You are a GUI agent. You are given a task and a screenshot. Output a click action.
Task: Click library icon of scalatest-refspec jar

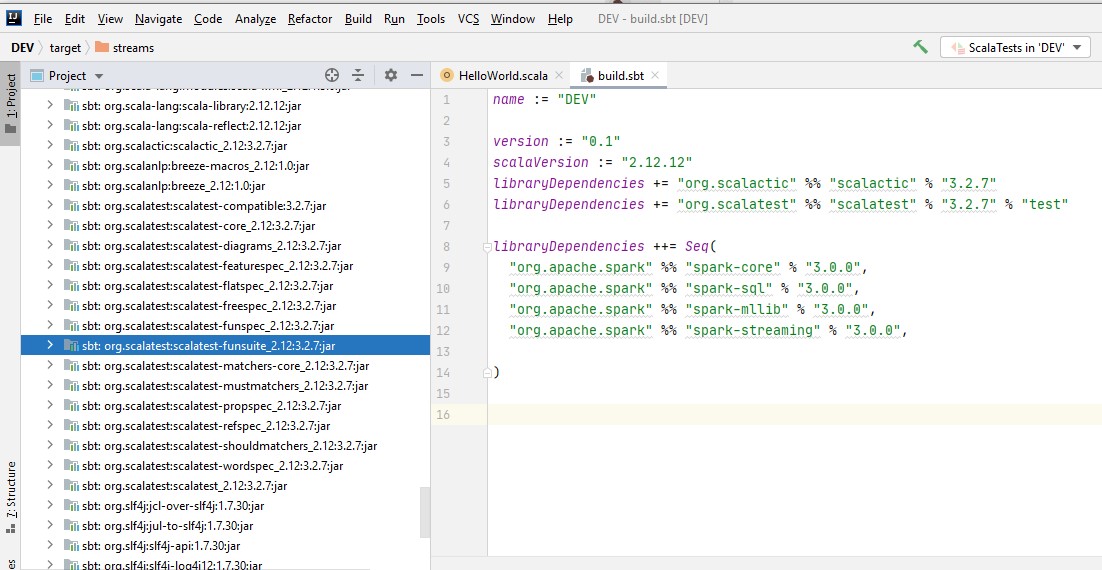click(x=70, y=425)
